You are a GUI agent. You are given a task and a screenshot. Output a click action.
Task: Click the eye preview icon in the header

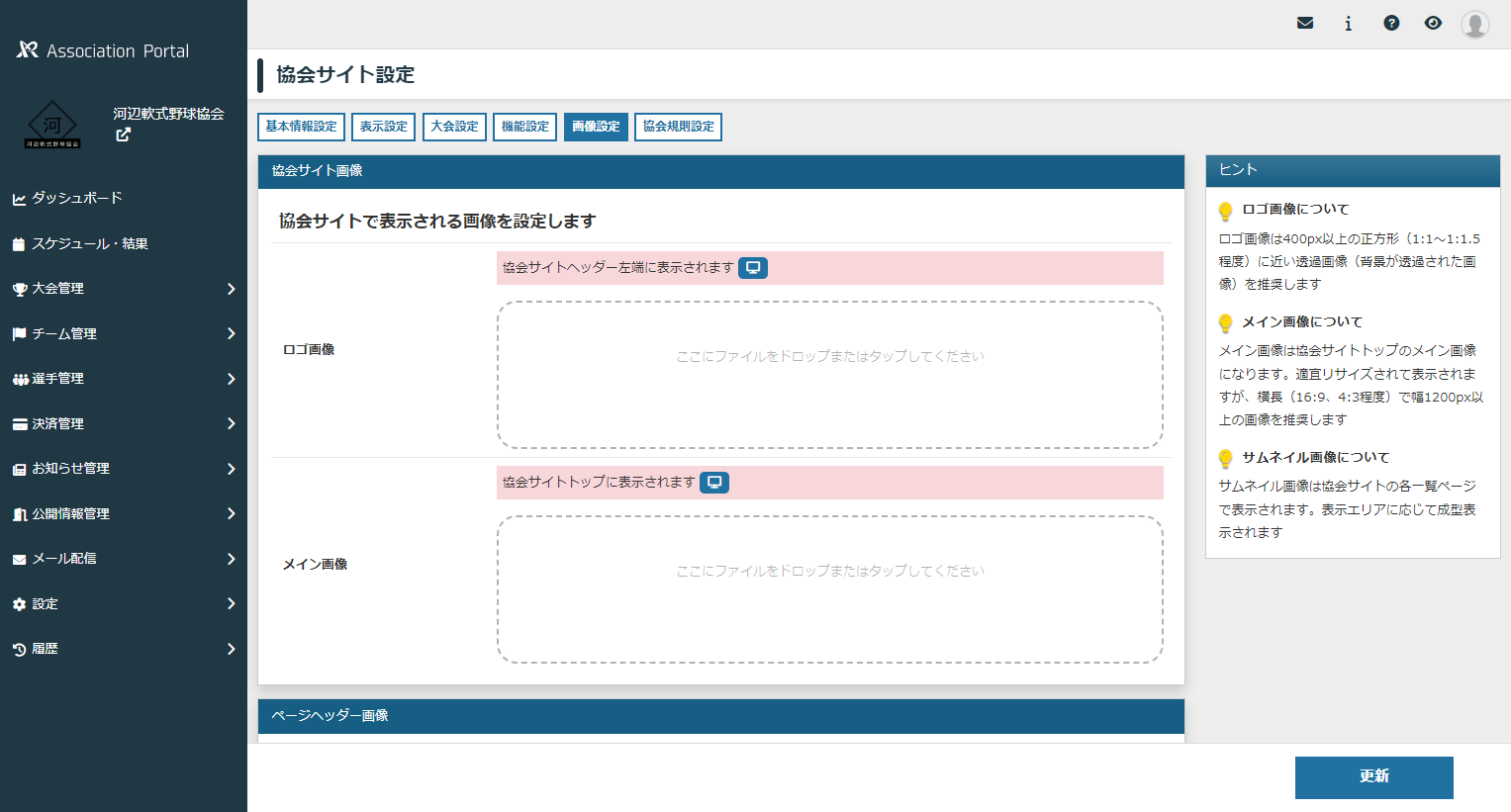(1433, 22)
